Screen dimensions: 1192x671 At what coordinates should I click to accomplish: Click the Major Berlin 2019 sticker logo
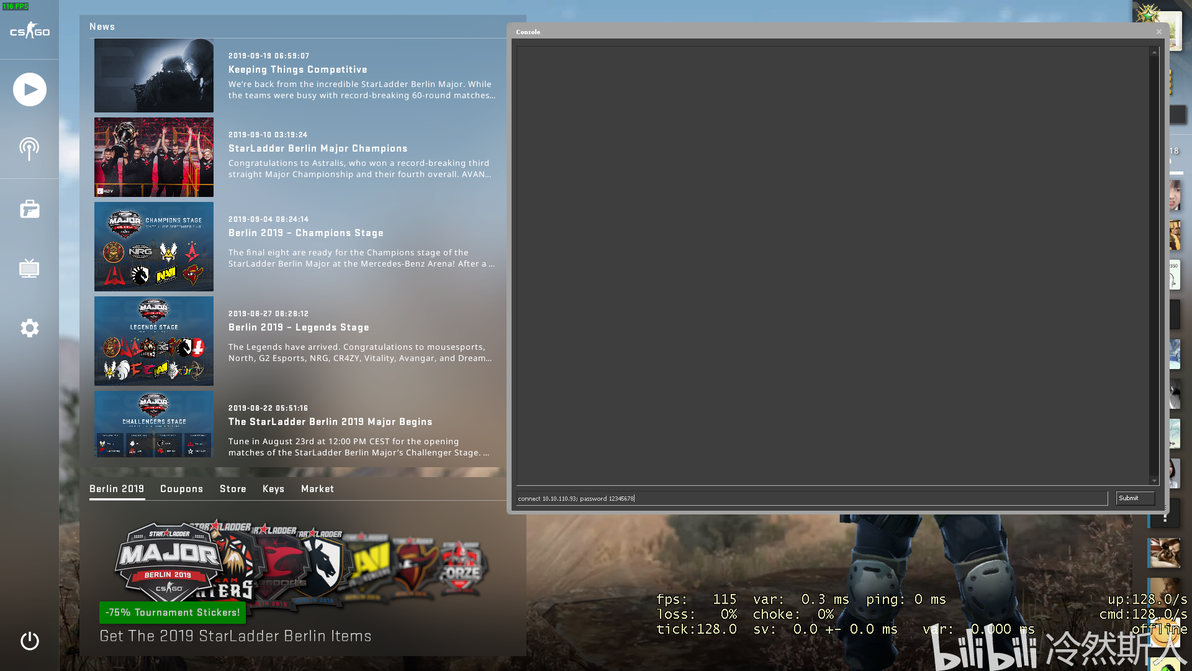(x=167, y=561)
